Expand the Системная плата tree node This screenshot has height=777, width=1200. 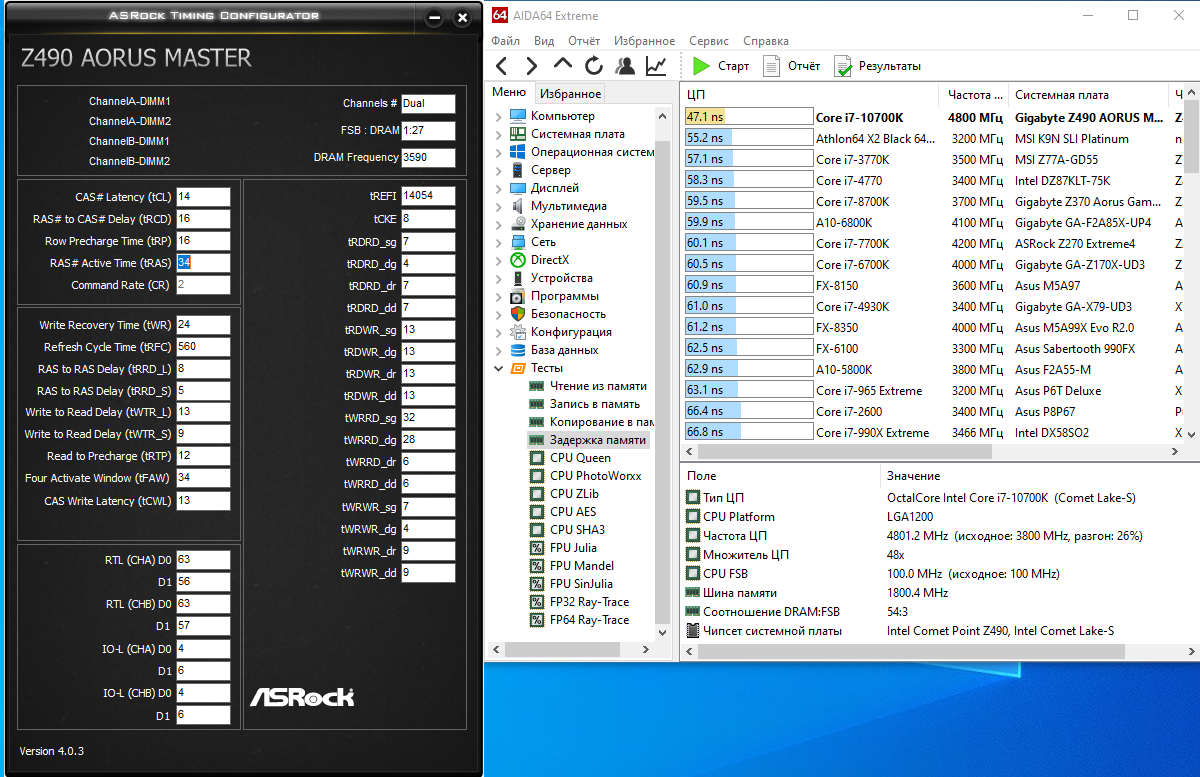(498, 134)
